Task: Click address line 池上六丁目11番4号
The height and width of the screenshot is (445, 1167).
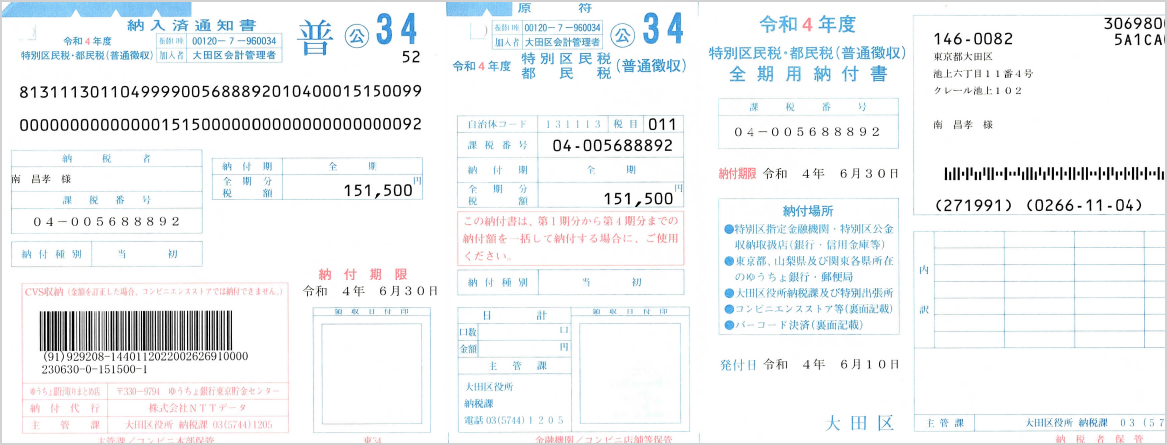Action: pos(982,74)
